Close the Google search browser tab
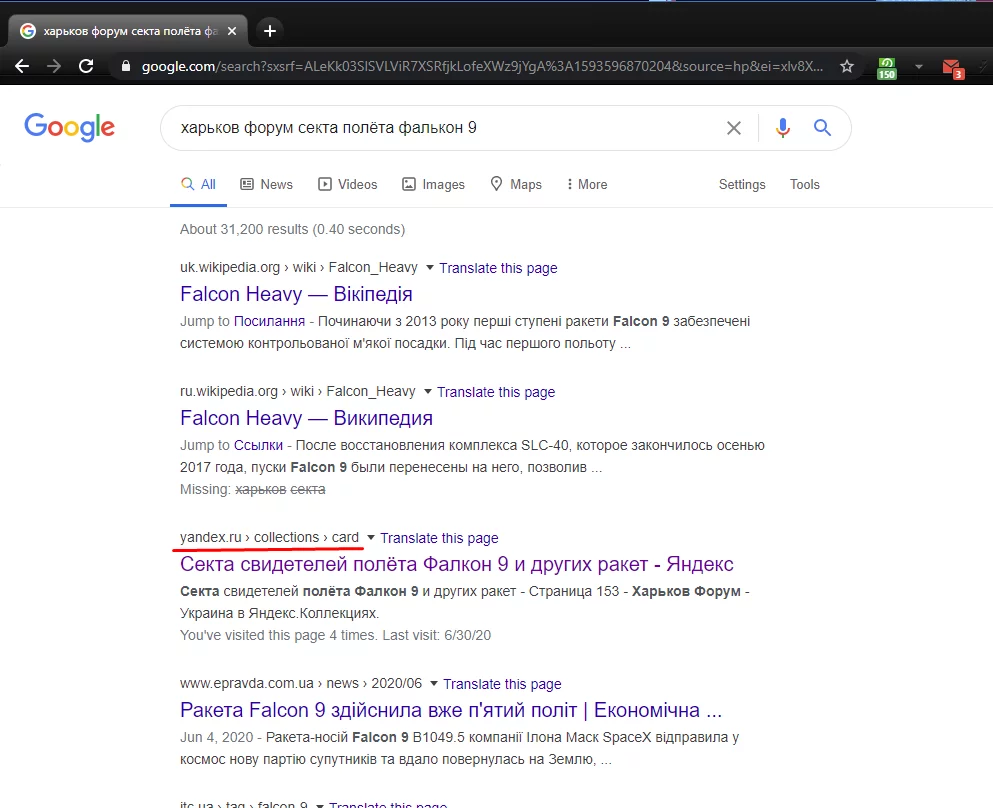The height and width of the screenshot is (808, 993). (x=232, y=30)
